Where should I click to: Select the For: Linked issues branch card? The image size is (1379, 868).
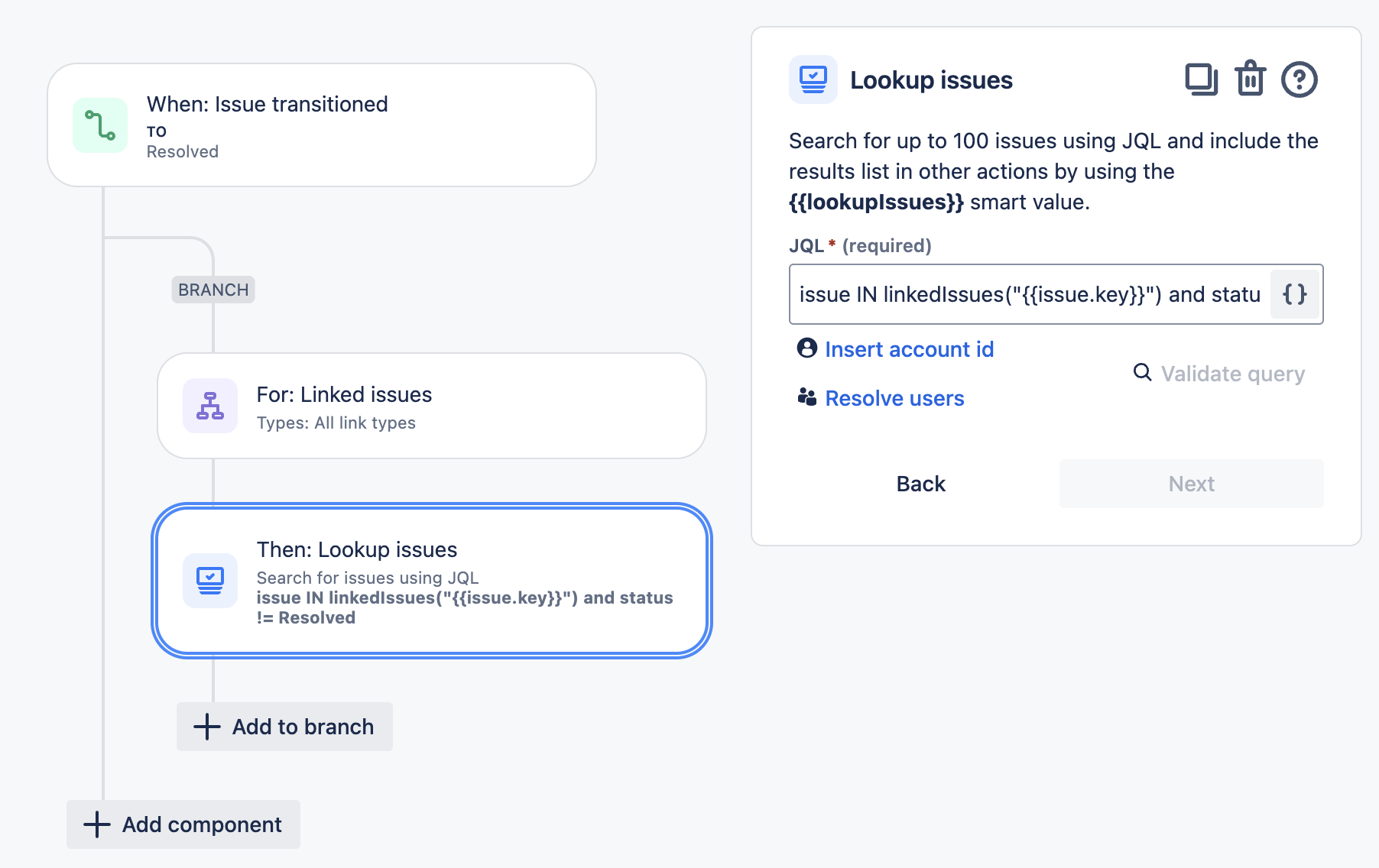[431, 406]
